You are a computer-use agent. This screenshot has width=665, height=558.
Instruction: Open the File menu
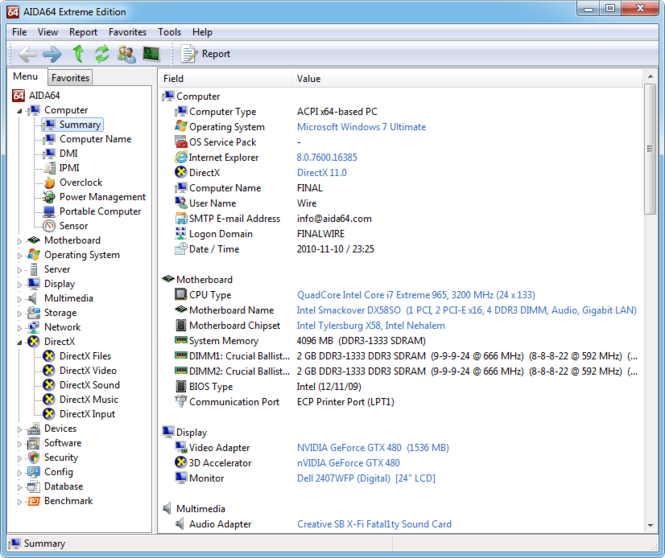tap(19, 32)
